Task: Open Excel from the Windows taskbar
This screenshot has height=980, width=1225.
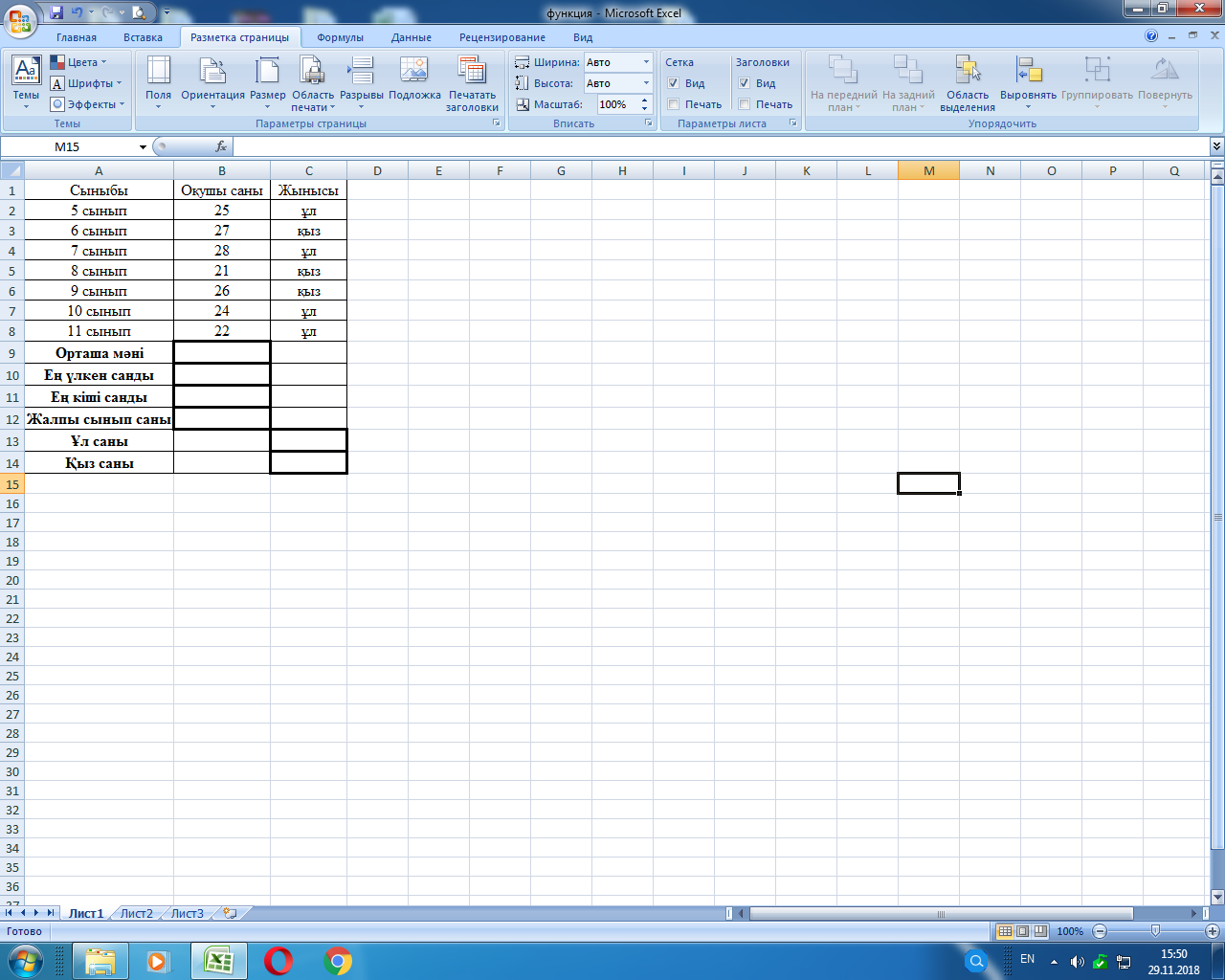Action: tap(219, 961)
